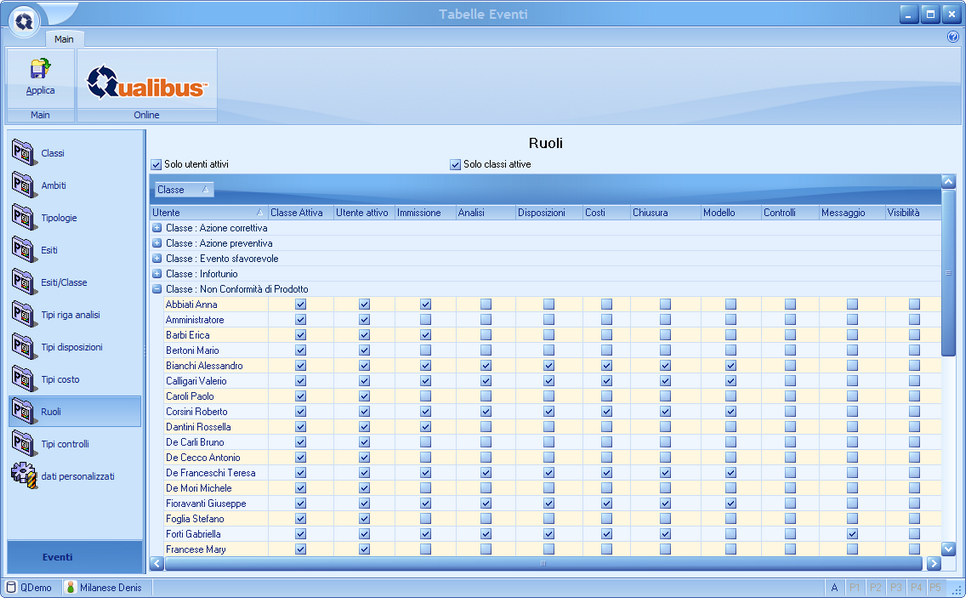
Task: Click the dati personalizzati gear icon
Action: pos(24,476)
